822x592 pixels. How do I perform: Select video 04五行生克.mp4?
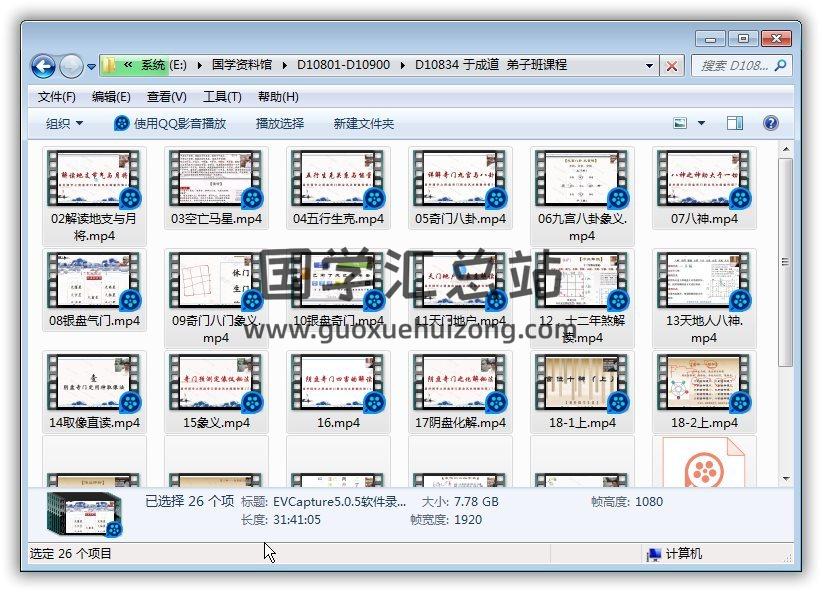338,188
